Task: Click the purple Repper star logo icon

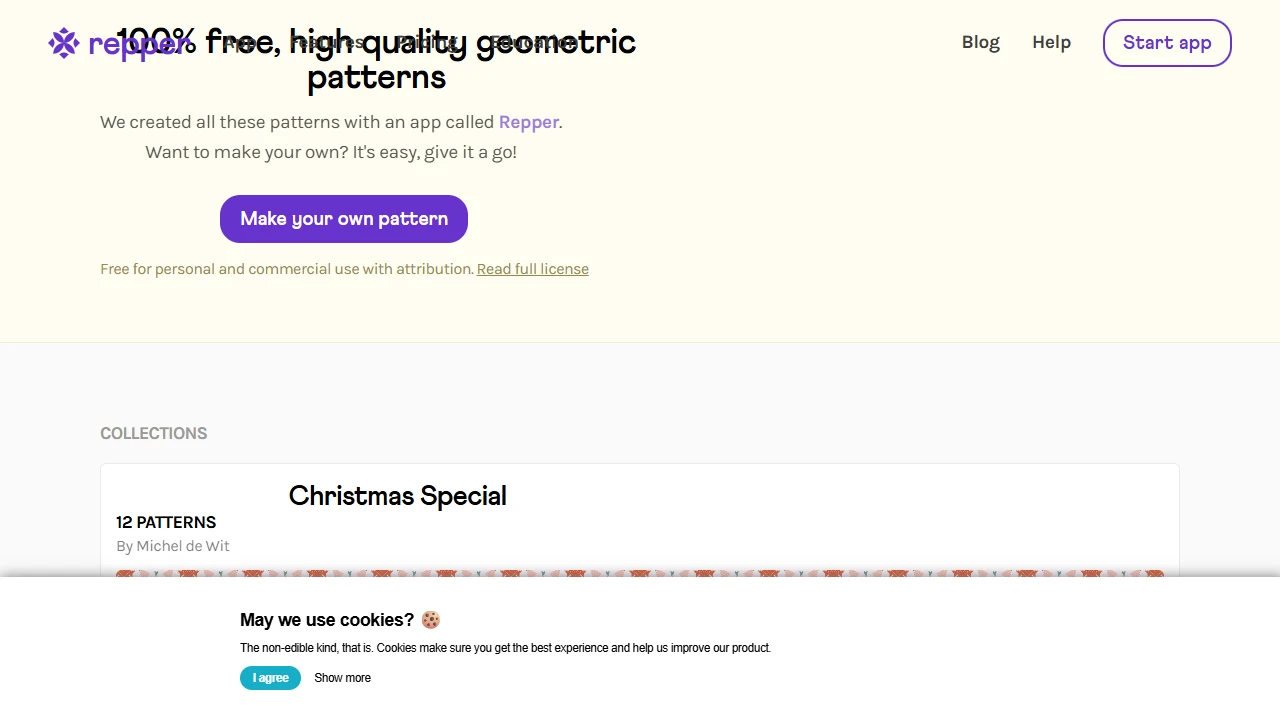Action: click(x=63, y=43)
